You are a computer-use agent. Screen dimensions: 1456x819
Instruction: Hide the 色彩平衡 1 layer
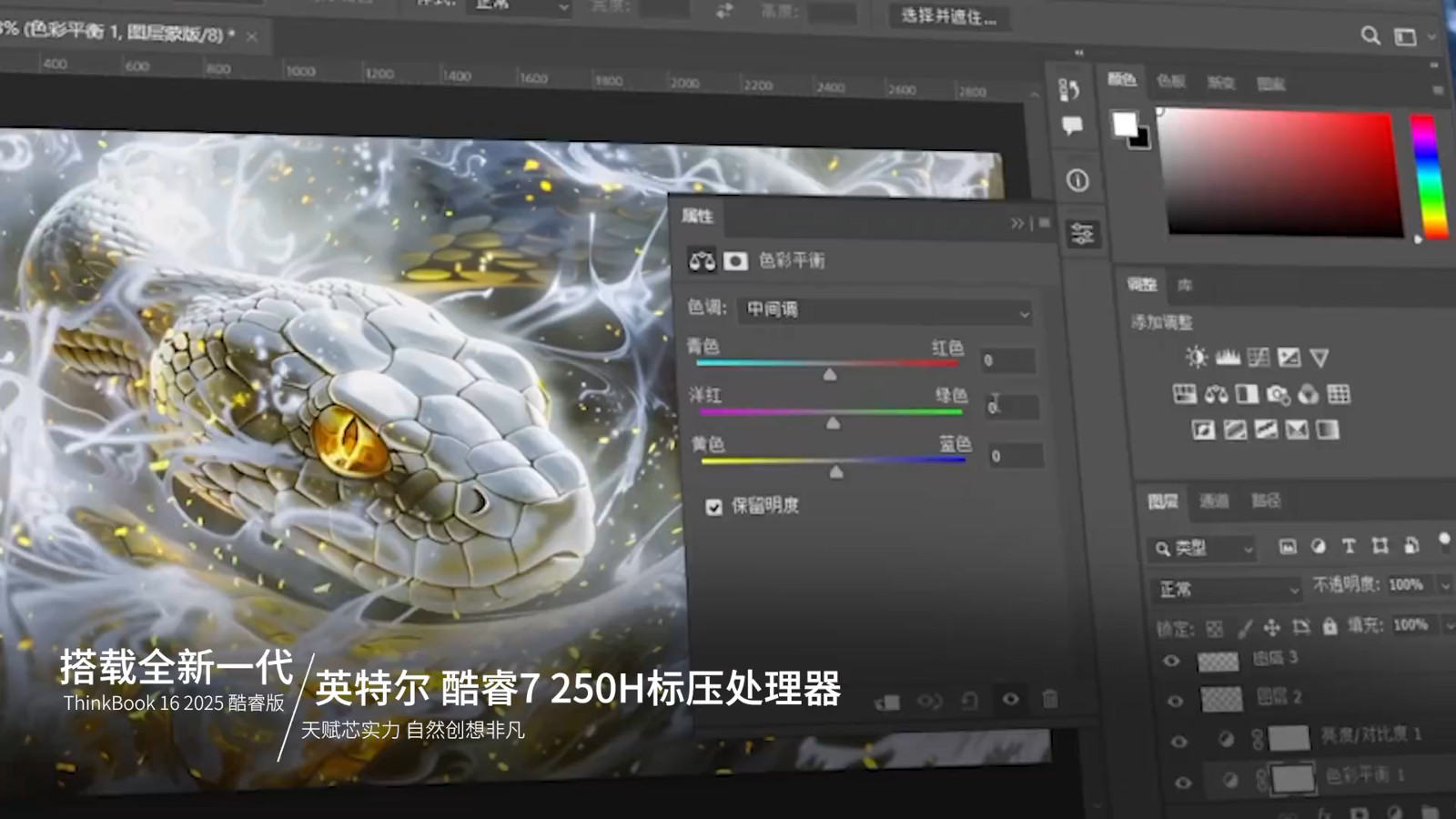(x=1182, y=783)
